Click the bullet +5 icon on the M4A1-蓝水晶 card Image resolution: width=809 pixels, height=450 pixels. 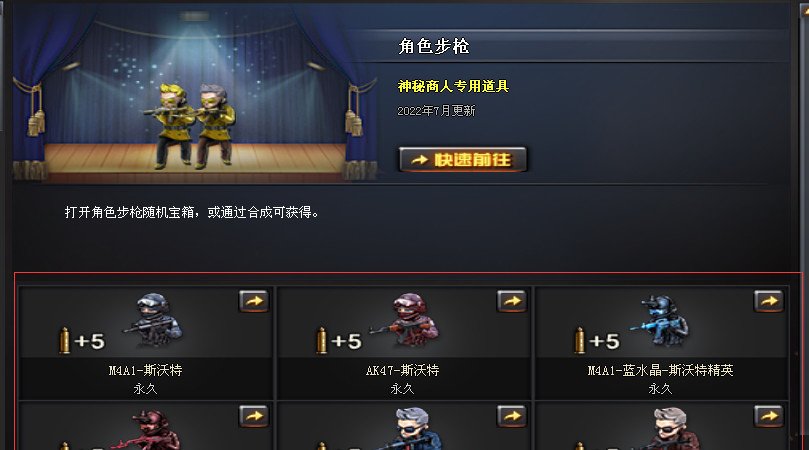(x=596, y=341)
